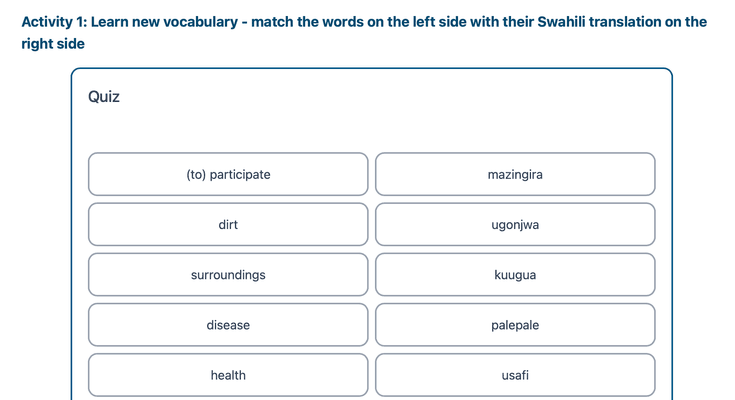
Task: Click the 'dirt' word card
Action: [x=228, y=224]
